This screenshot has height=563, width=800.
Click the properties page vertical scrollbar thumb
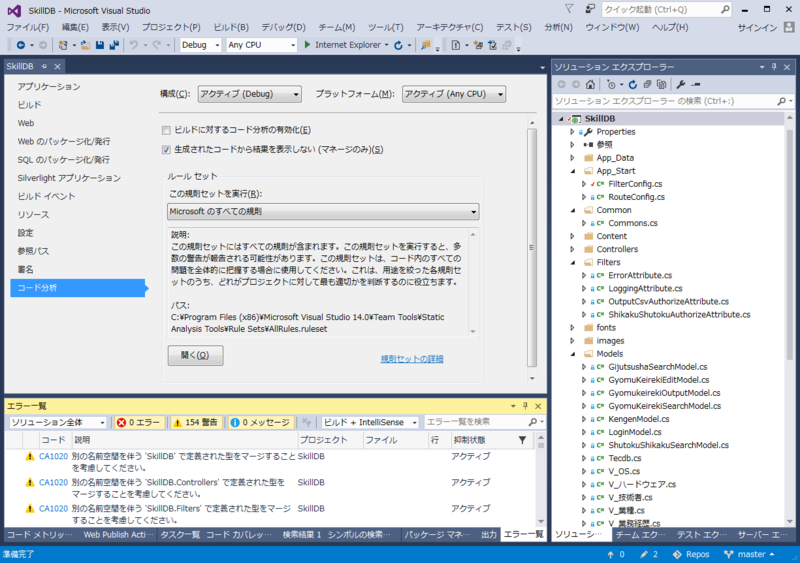click(x=532, y=248)
